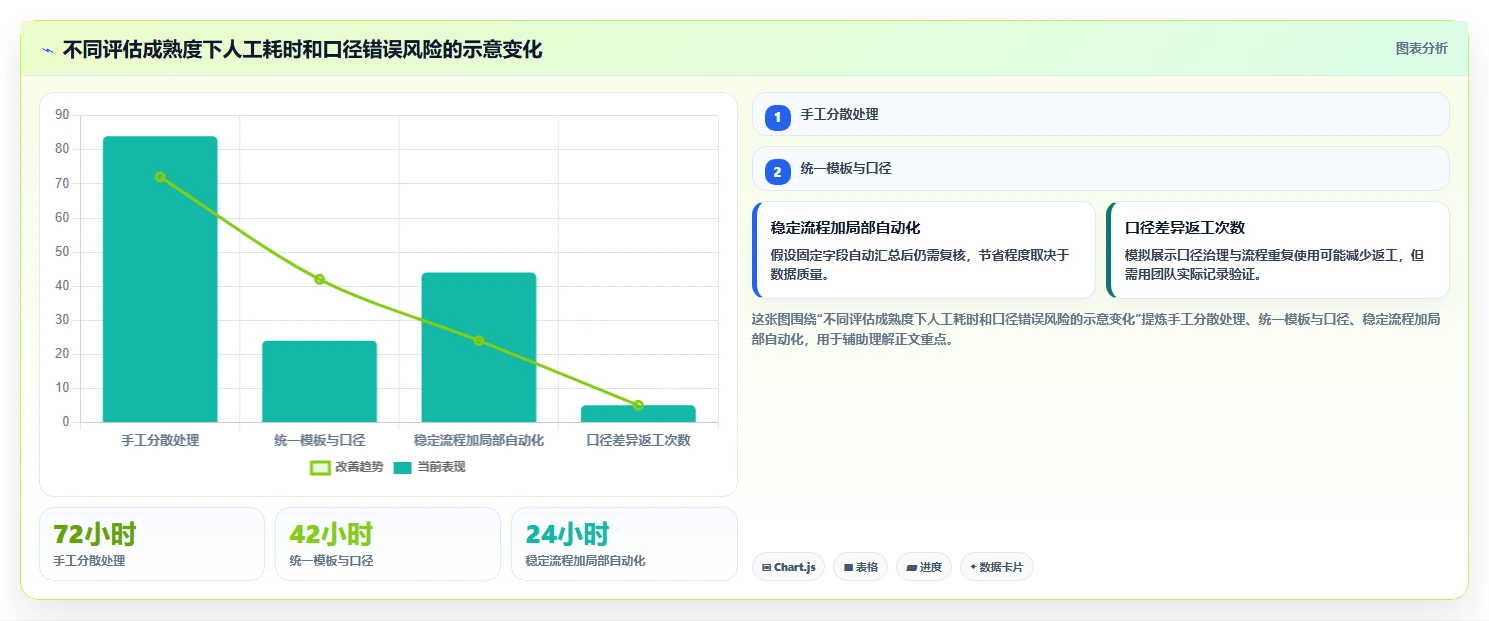This screenshot has height=621, width=1489.
Task: Click the x-axis label 手工分散处理
Action: pos(160,440)
